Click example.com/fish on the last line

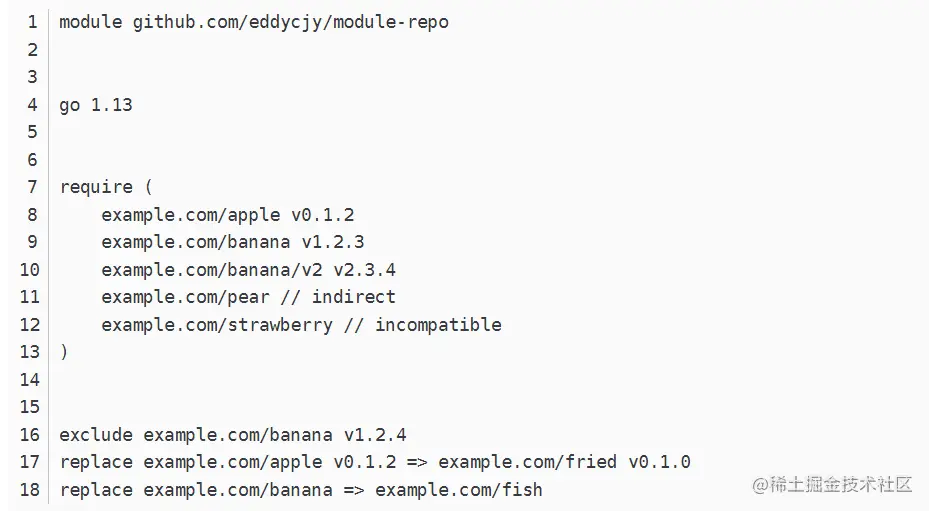pyautogui.click(x=458, y=490)
